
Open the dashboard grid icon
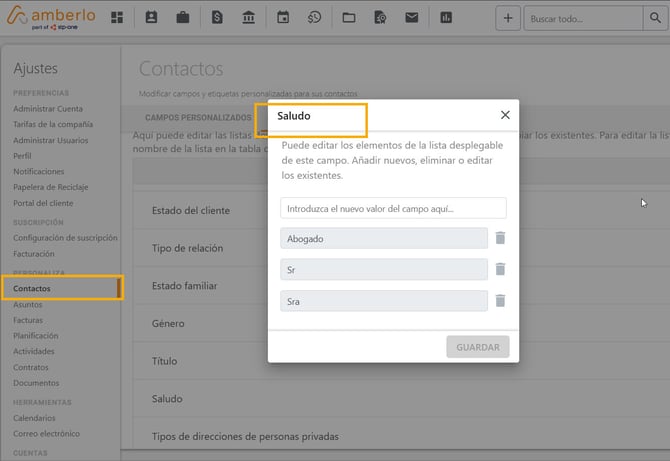(x=117, y=18)
